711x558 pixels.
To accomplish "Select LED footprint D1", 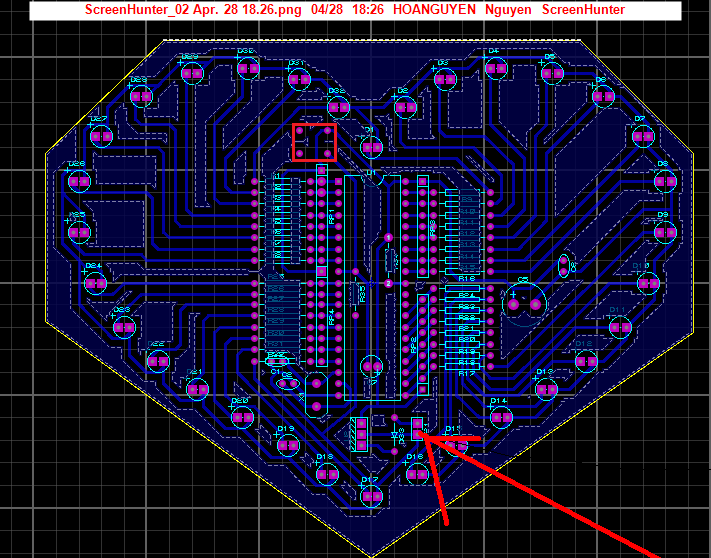I will click(x=372, y=148).
